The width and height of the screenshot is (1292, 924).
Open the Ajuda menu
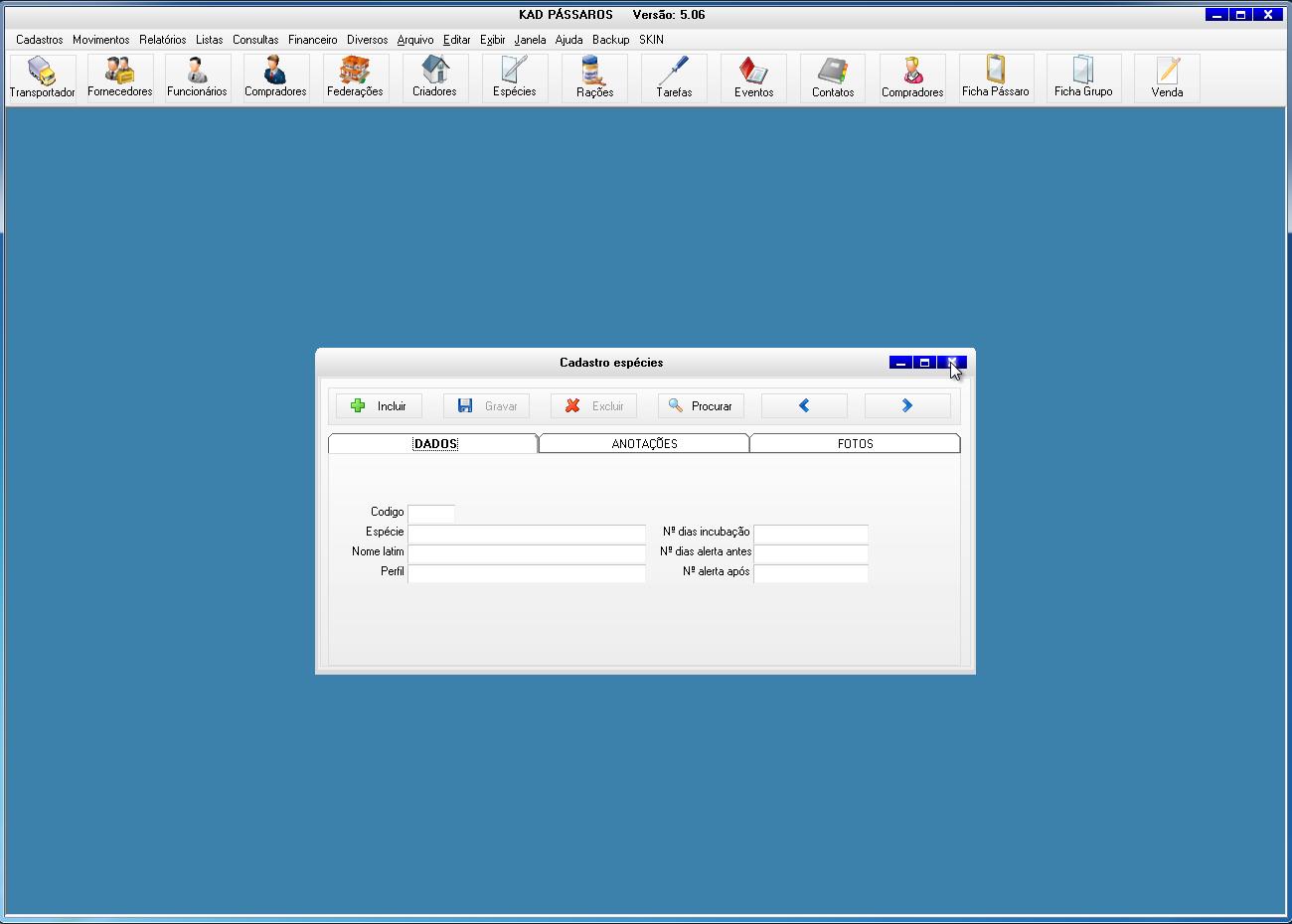[569, 40]
